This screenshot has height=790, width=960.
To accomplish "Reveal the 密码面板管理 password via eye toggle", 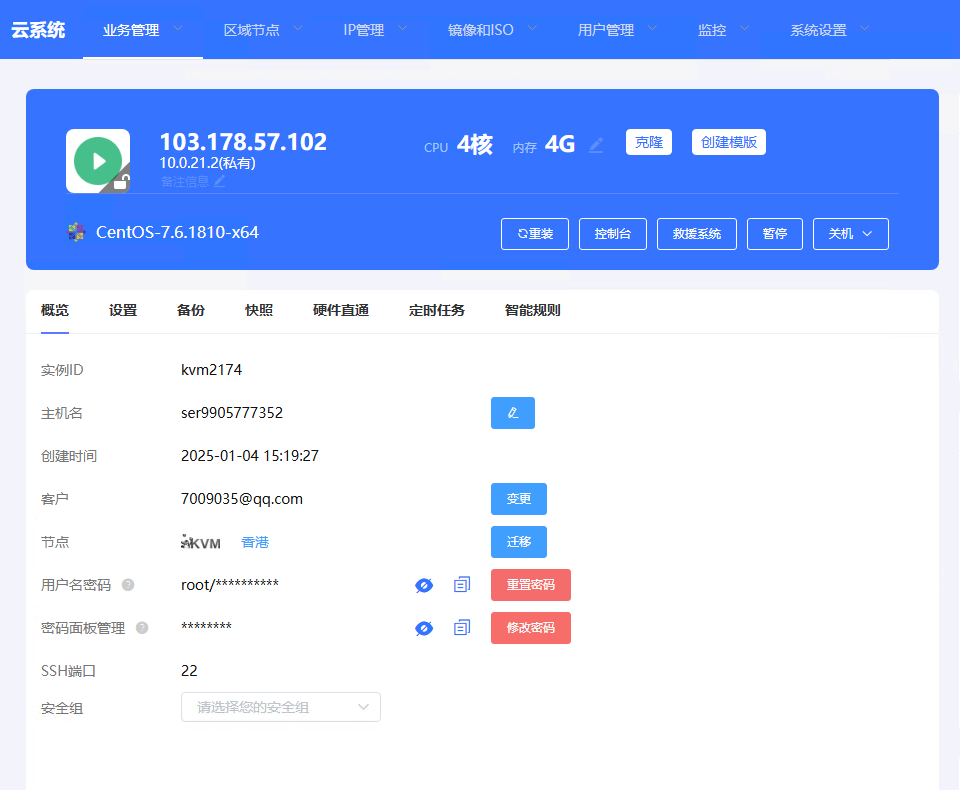I will click(x=423, y=628).
